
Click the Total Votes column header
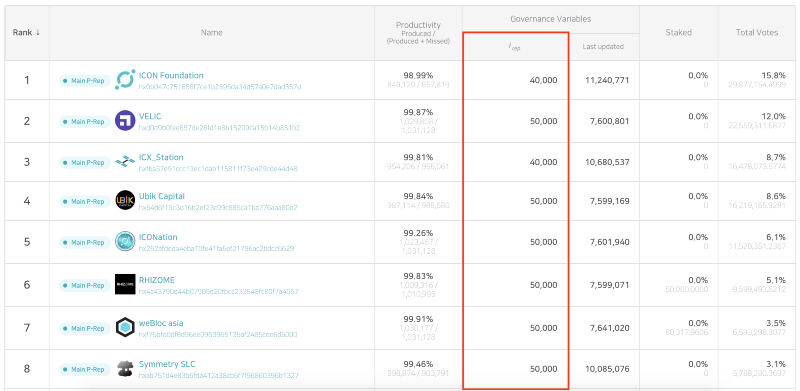tap(757, 33)
